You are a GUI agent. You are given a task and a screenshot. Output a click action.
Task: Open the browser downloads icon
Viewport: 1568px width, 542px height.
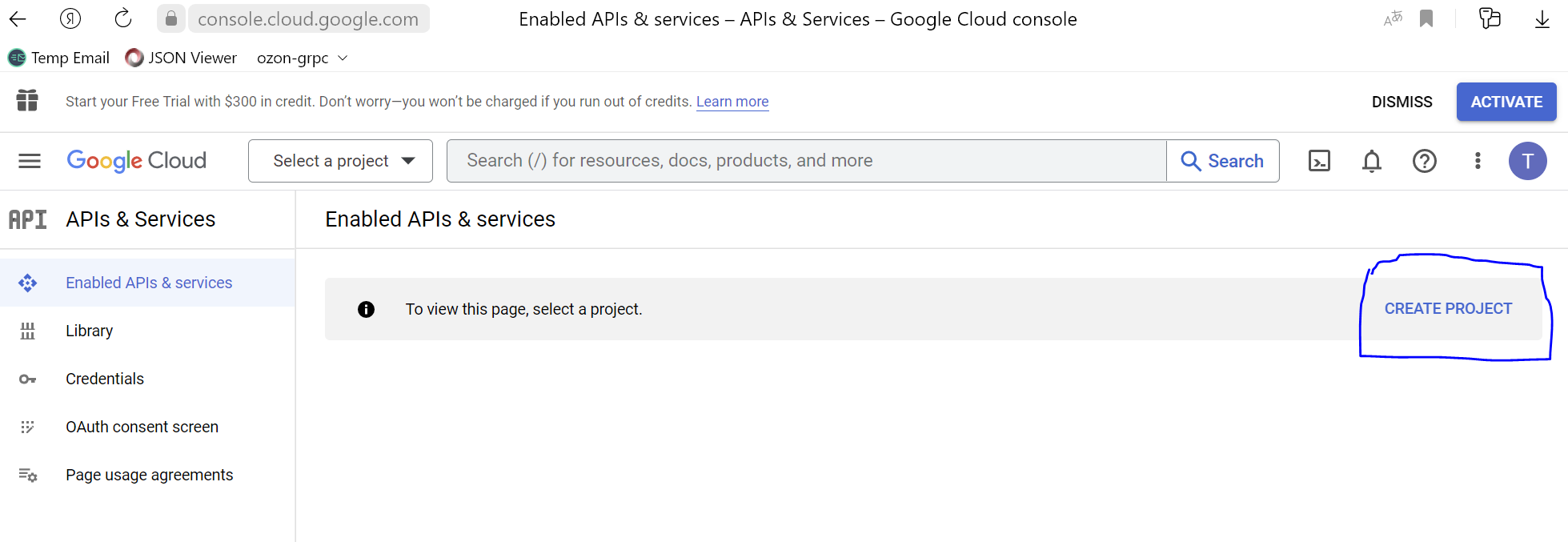tap(1542, 18)
